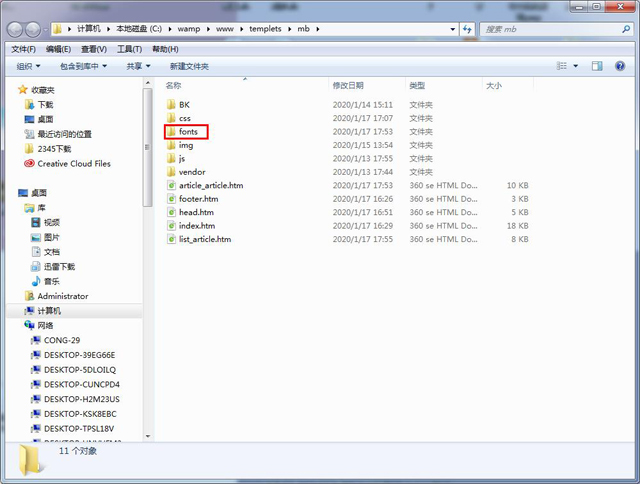Open DESKTOP-TPSL18V network computer
Image resolution: width=640 pixels, height=484 pixels.
[73, 428]
